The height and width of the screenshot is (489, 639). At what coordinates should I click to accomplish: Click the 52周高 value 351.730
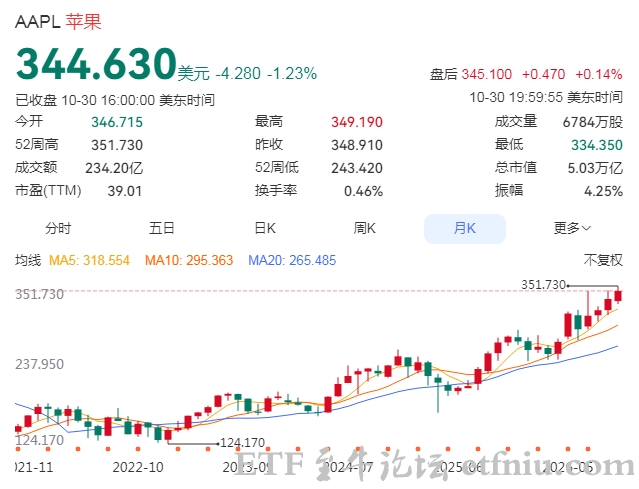pyautogui.click(x=117, y=145)
